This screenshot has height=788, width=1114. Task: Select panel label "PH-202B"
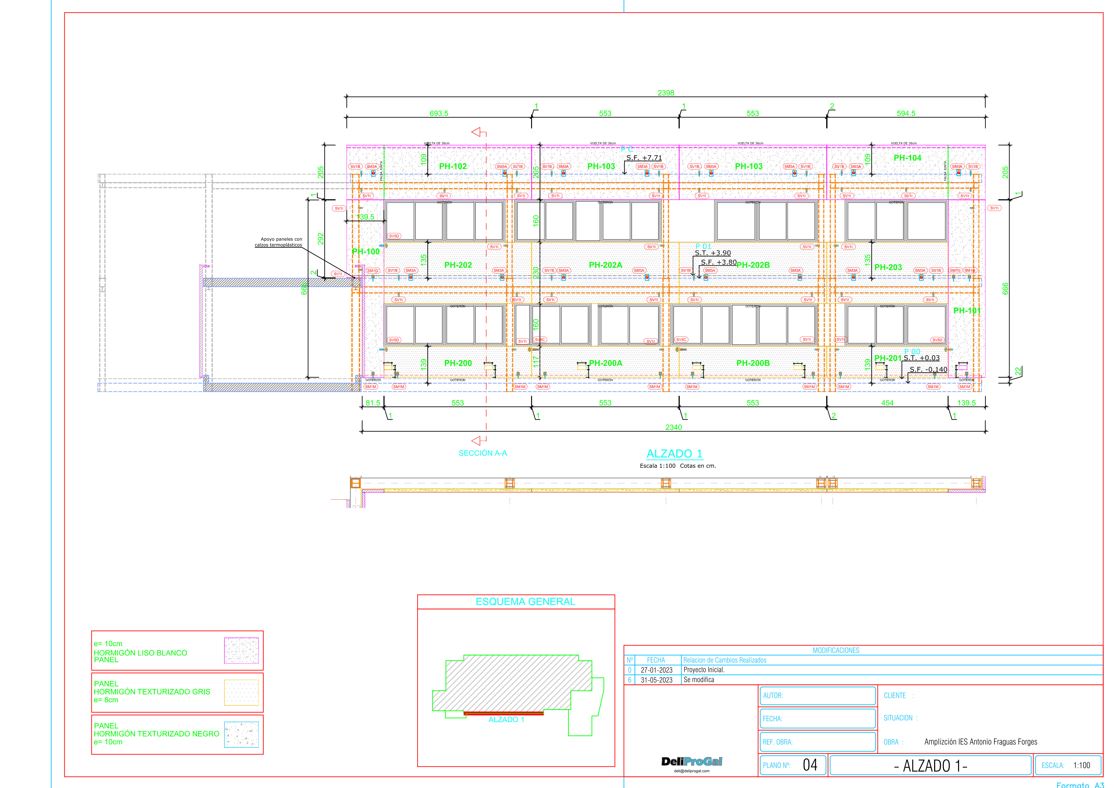(x=753, y=265)
